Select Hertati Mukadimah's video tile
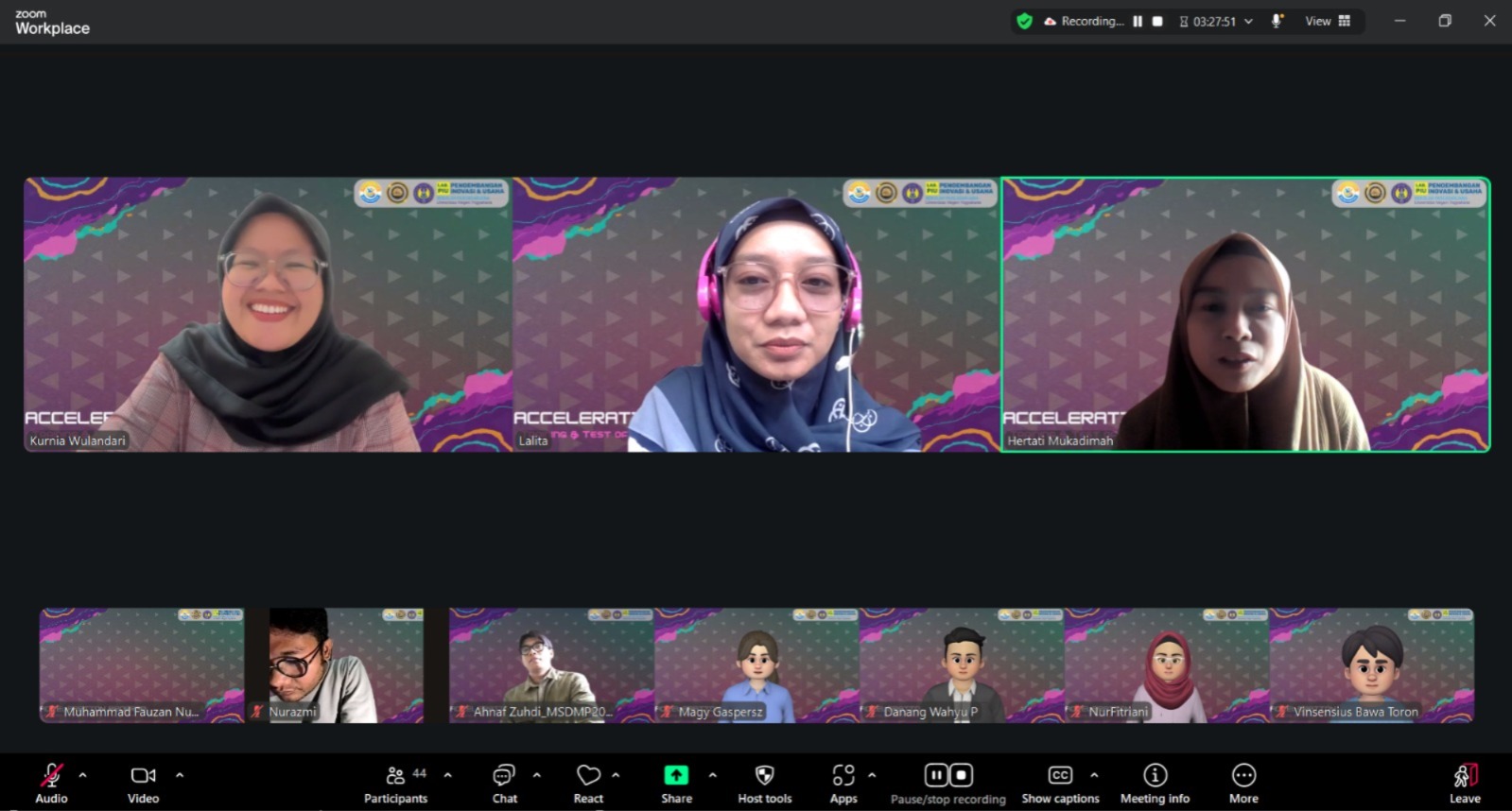 pyautogui.click(x=1245, y=315)
